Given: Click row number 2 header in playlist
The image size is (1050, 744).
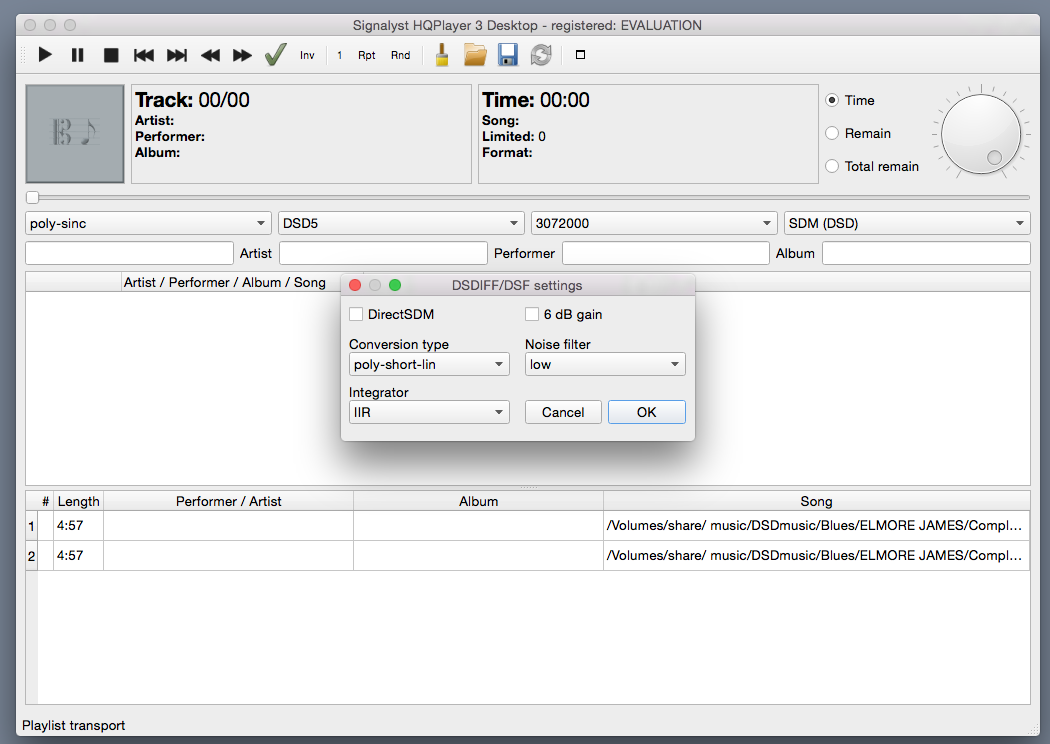Looking at the screenshot, I should (31, 556).
